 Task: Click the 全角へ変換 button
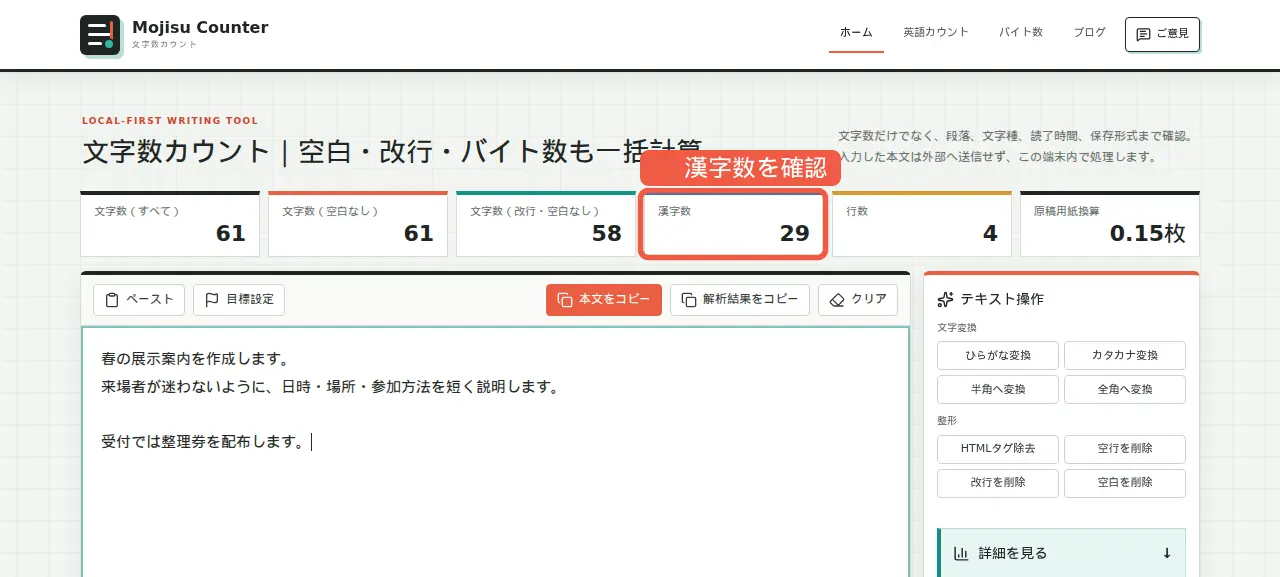pos(1125,389)
